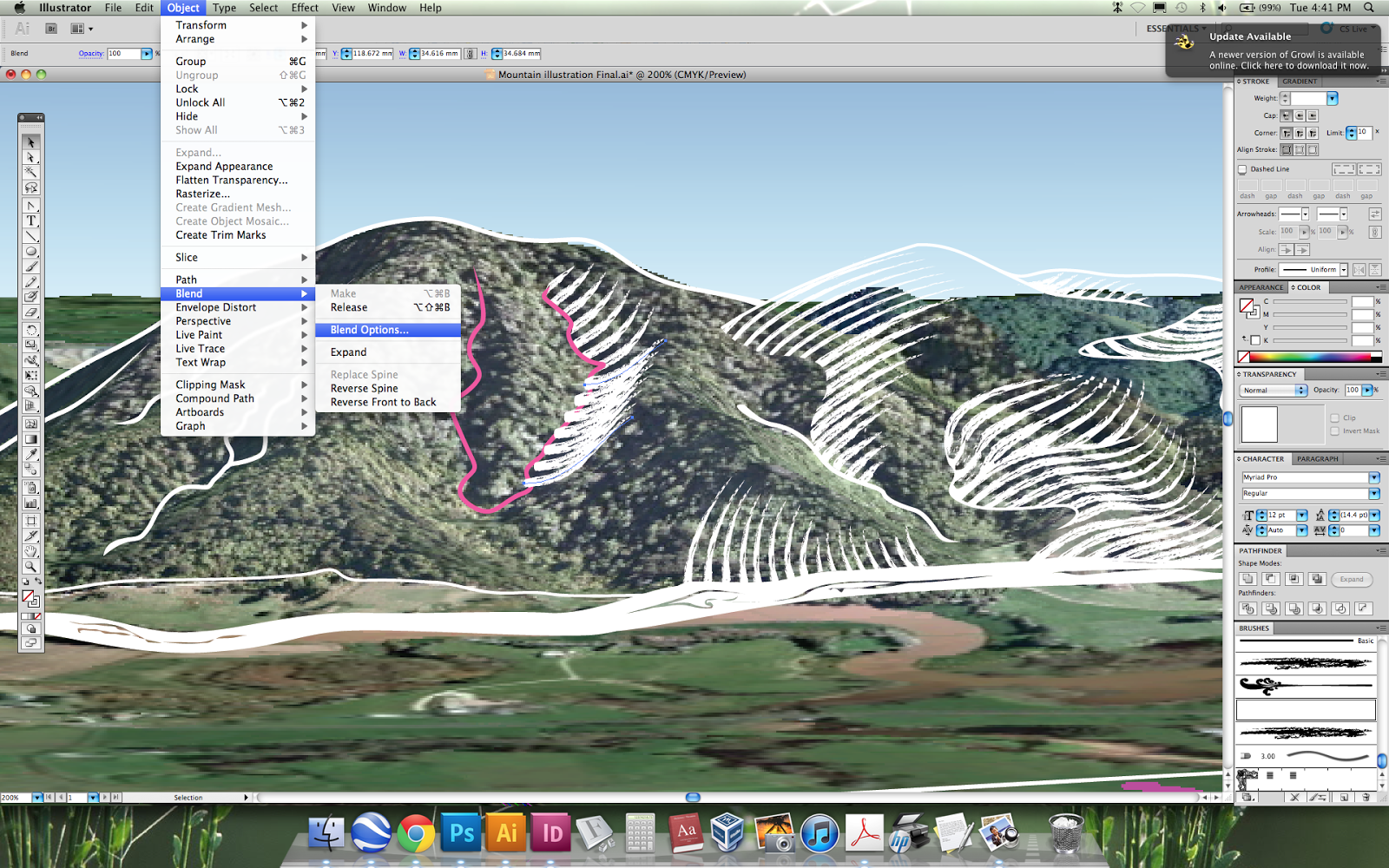Viewport: 1389px width, 868px height.
Task: Open the Brush Libraries menu button
Action: 1247,797
